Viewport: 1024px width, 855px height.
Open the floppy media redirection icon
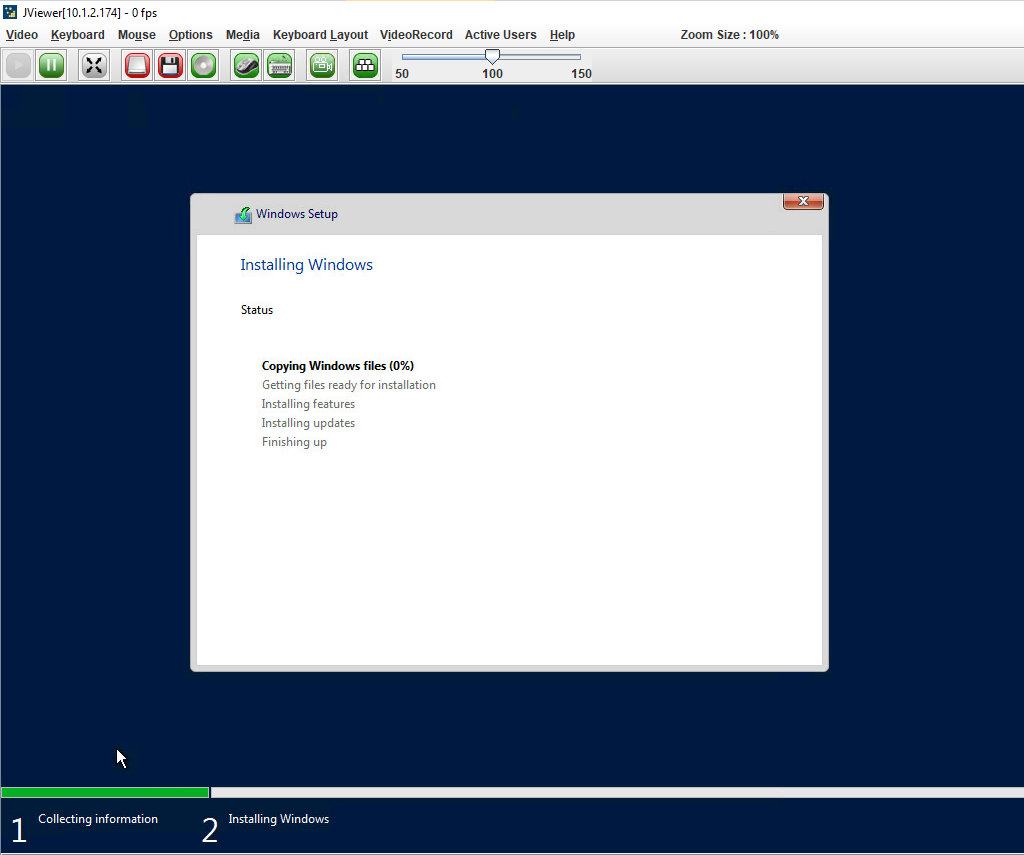coord(170,65)
